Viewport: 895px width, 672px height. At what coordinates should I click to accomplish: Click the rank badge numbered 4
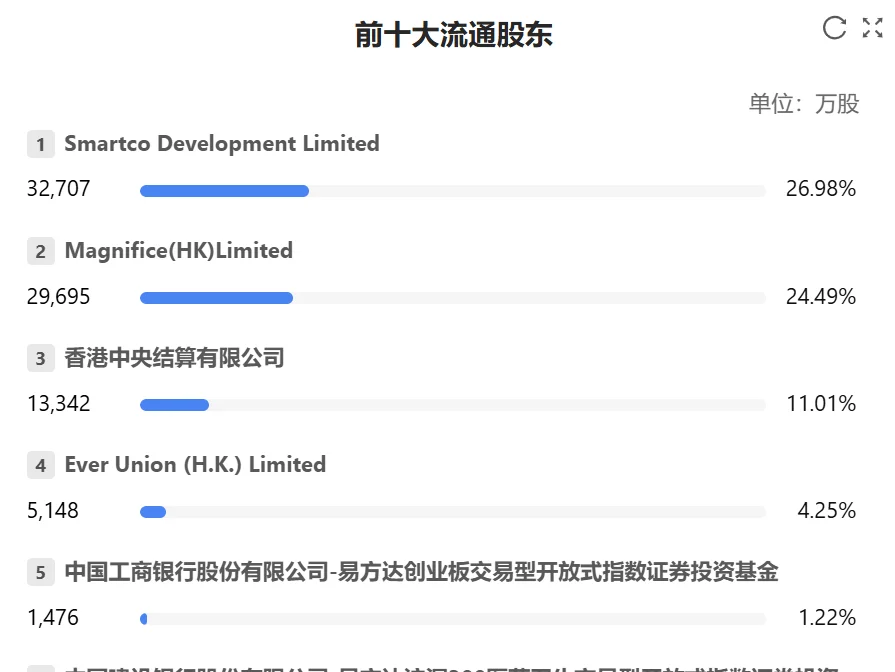[40, 465]
